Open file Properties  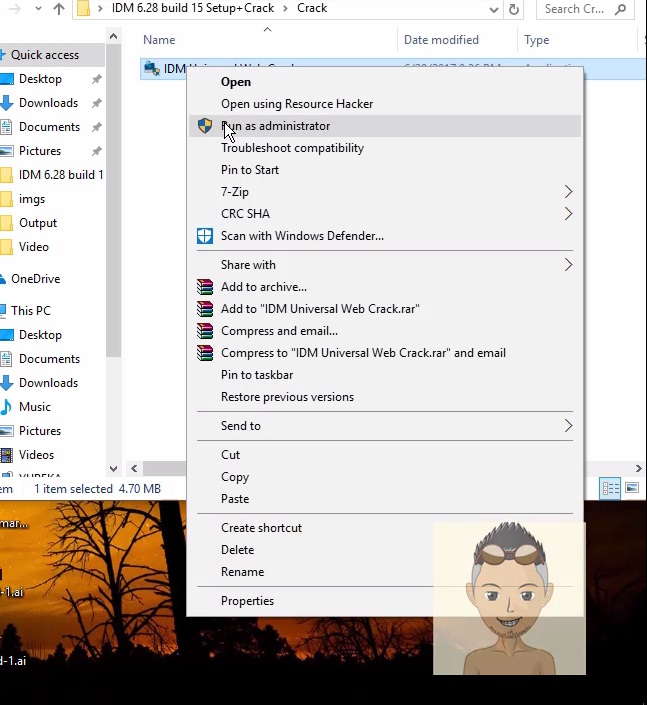click(384, 601)
